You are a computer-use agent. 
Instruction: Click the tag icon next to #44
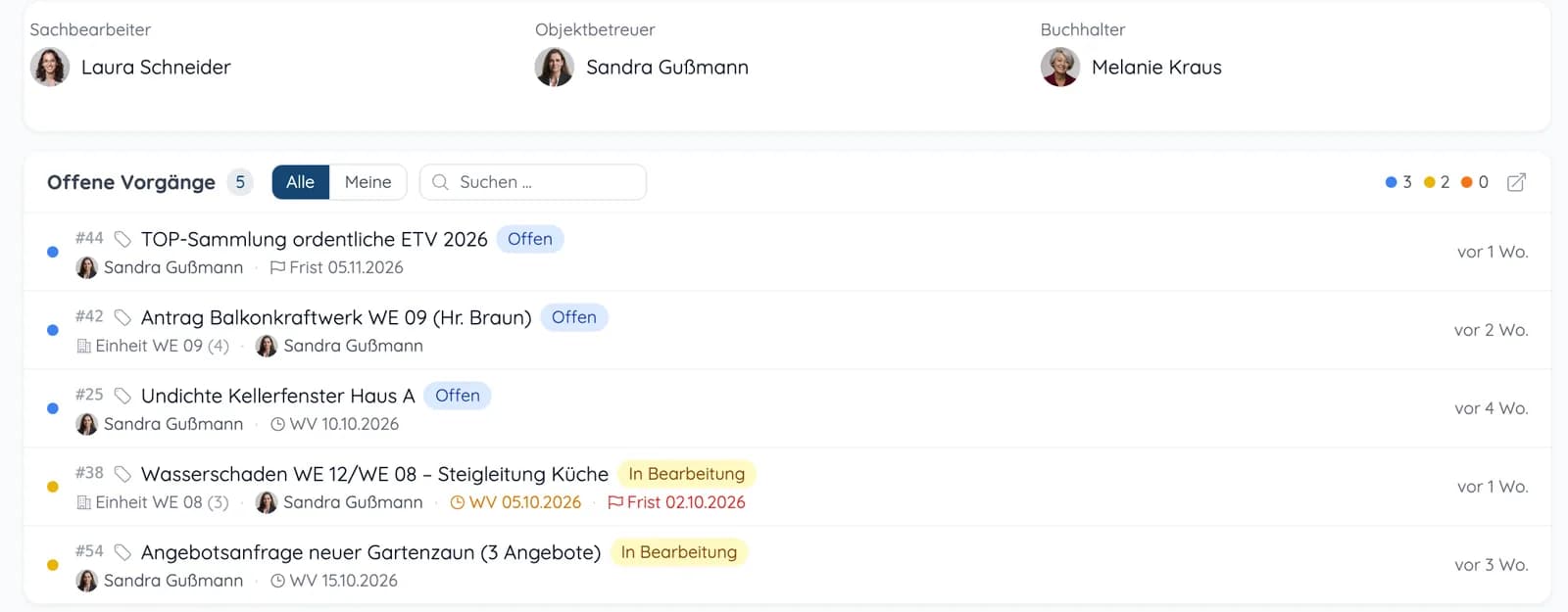[x=122, y=239]
